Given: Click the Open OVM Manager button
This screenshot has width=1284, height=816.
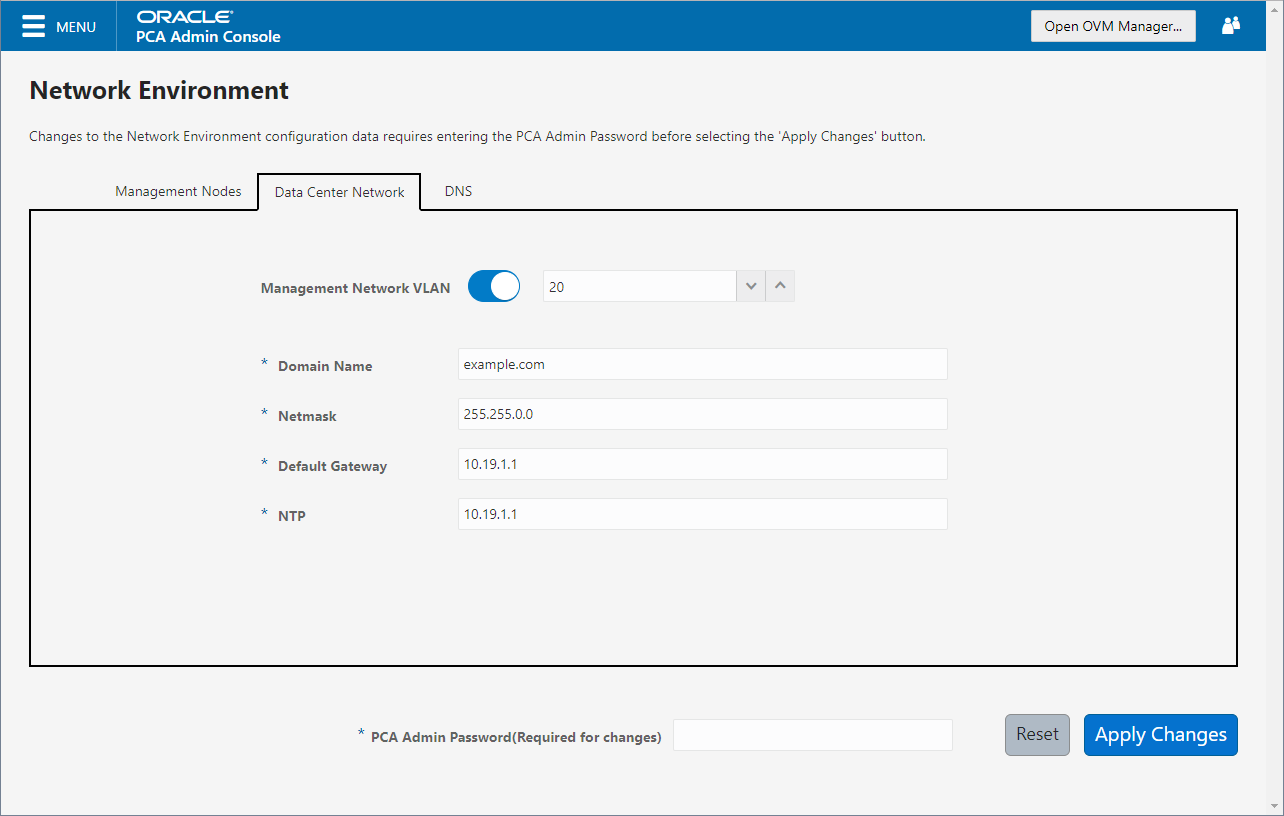Looking at the screenshot, I should click(x=1113, y=26).
